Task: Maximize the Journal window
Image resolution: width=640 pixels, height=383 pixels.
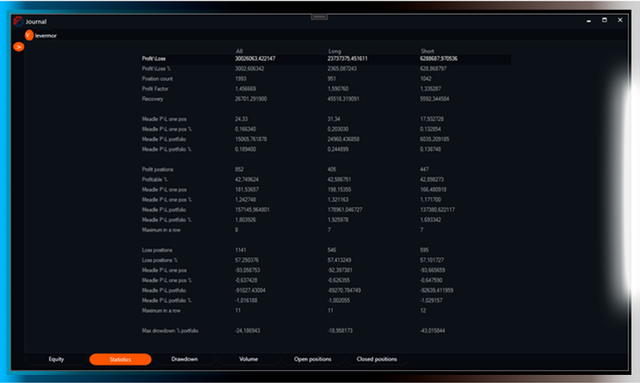Action: coord(604,20)
